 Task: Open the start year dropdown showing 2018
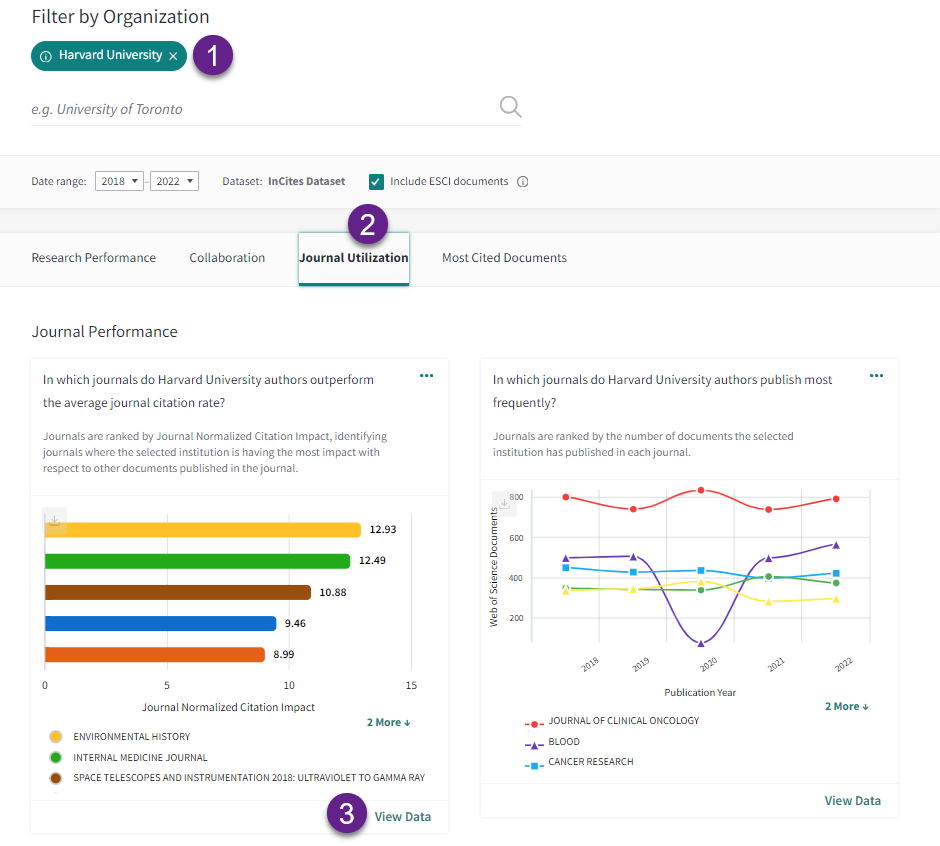[x=119, y=181]
